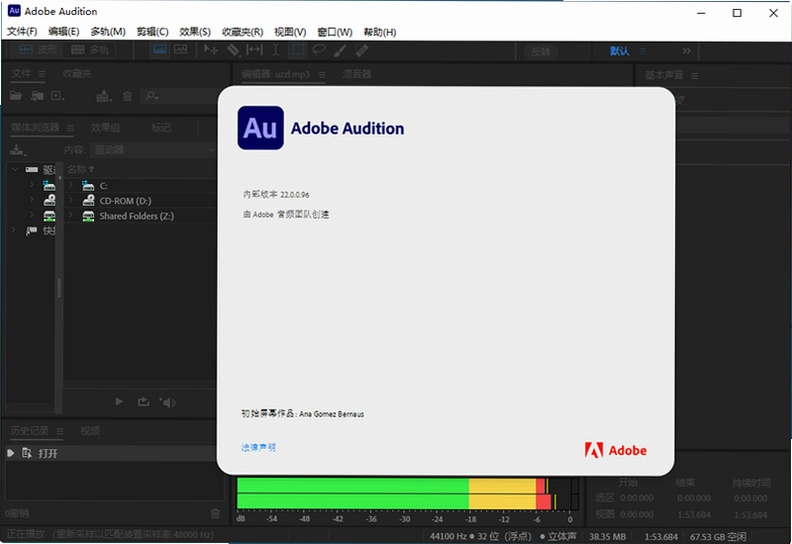The height and width of the screenshot is (544, 792).
Task: Click Files panel trash icon
Action: [127, 96]
